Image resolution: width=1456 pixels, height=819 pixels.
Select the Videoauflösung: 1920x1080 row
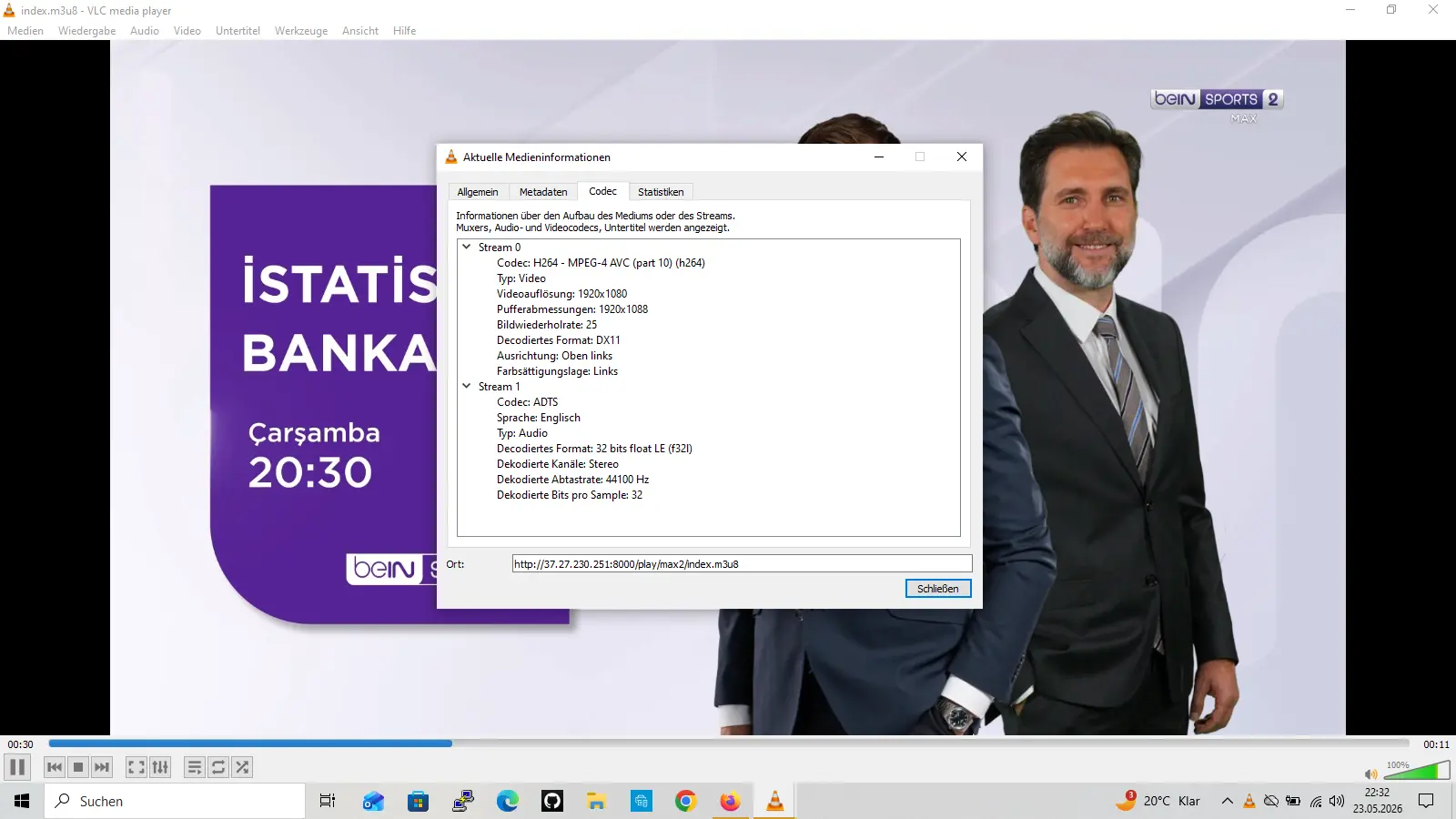pyautogui.click(x=561, y=294)
